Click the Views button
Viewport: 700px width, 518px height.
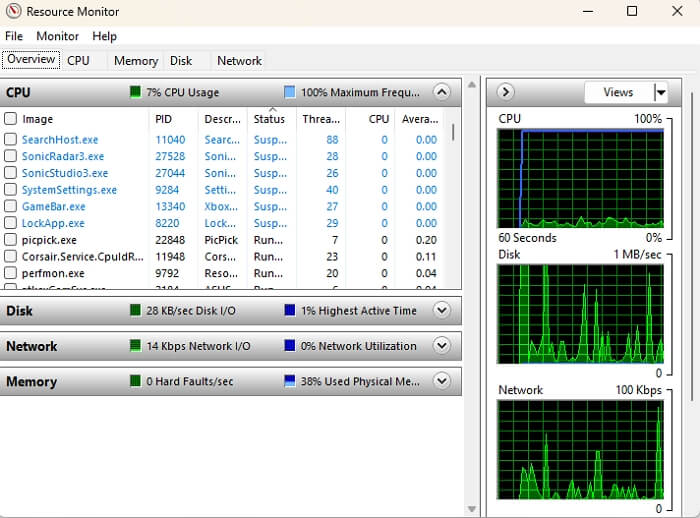(619, 92)
